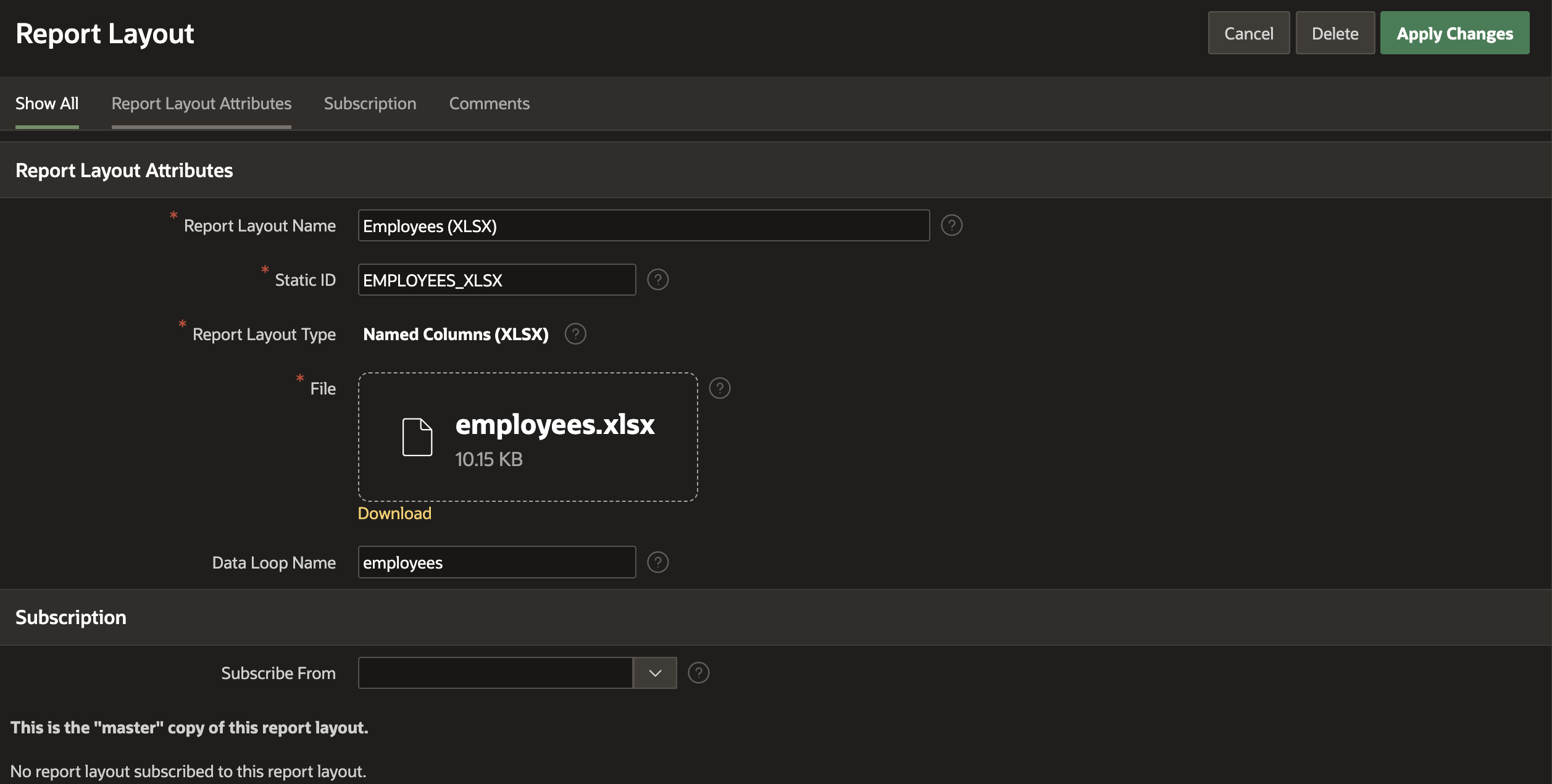Click into the Report Layout Name field
1552x784 pixels.
[x=643, y=226]
